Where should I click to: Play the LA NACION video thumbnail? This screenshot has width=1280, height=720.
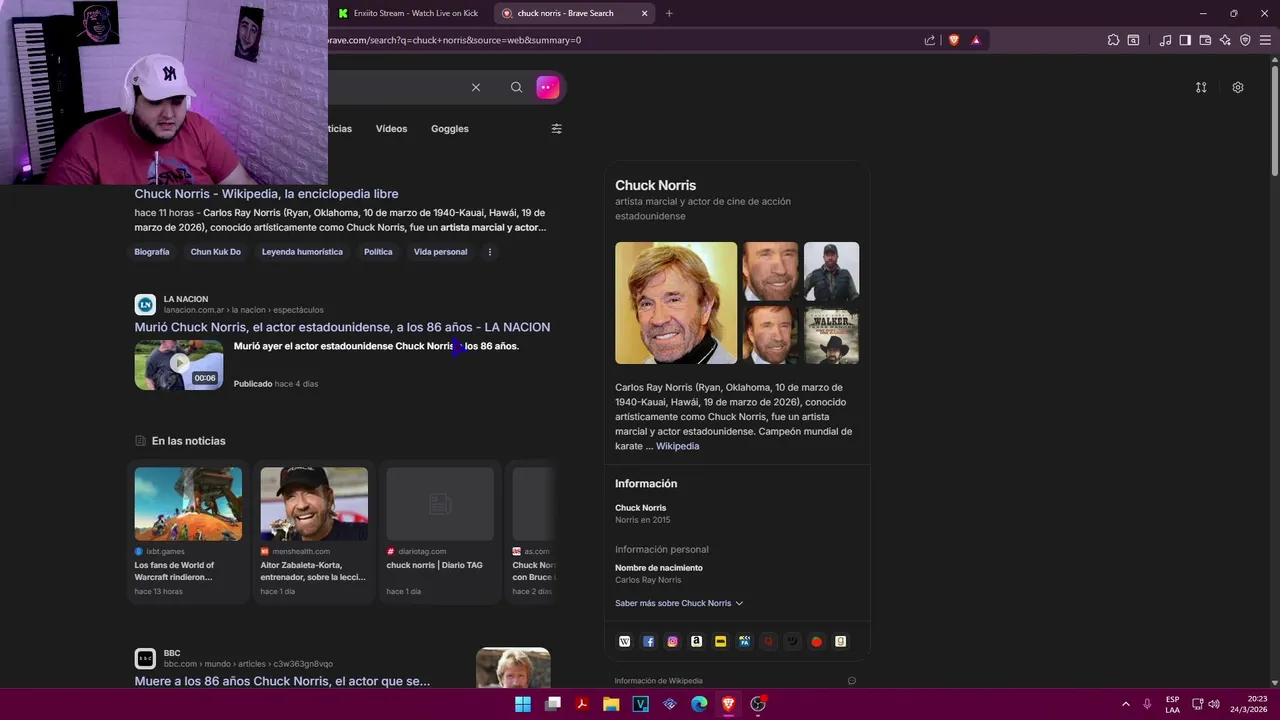179,365
